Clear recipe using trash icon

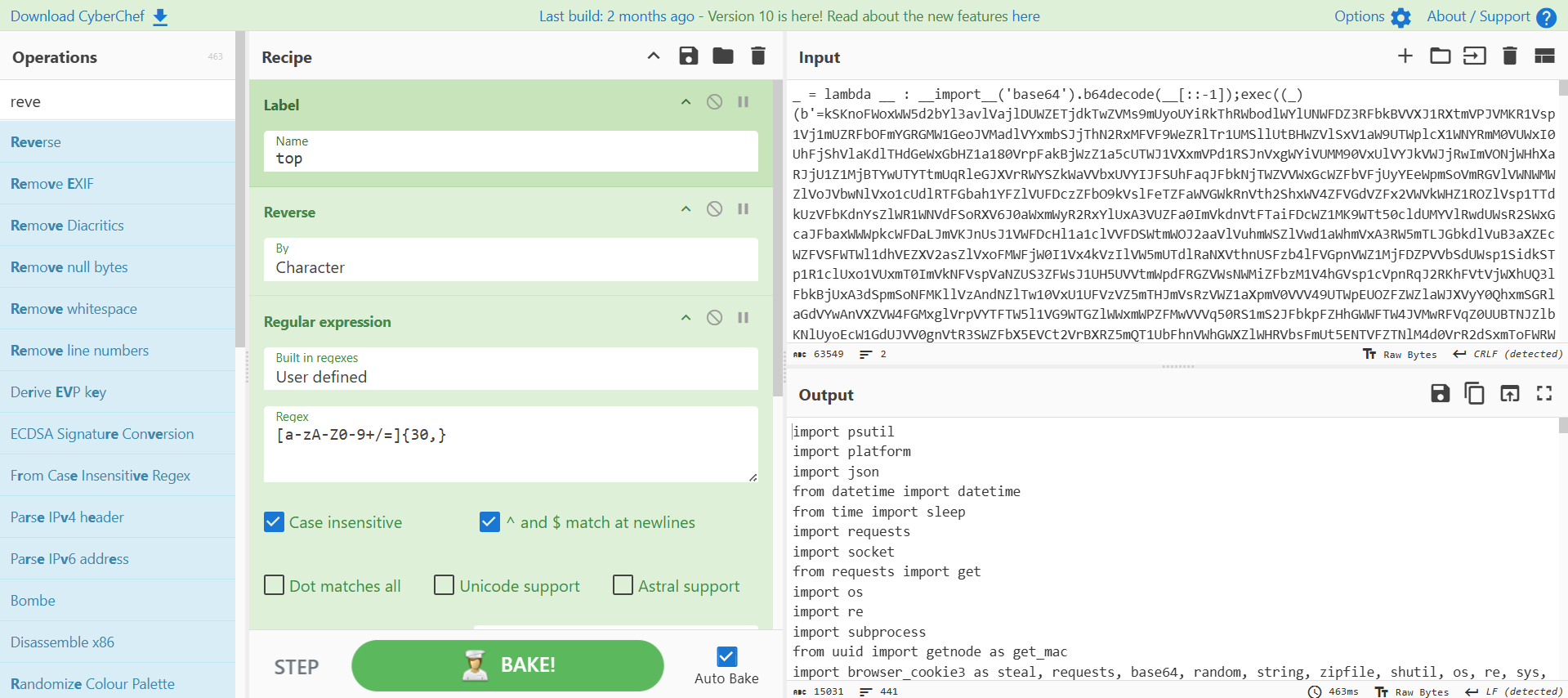[758, 56]
